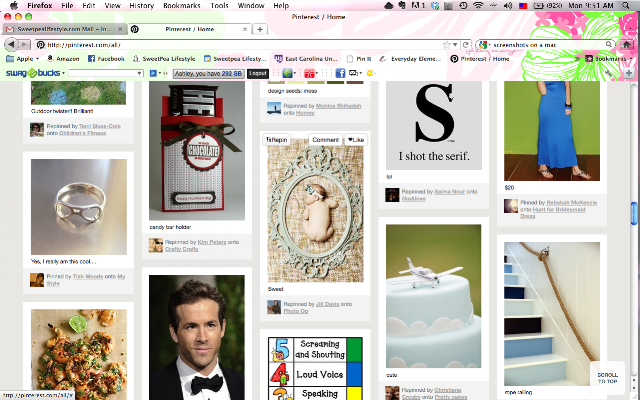Open the 'I shot the serif' pin image
Screen dimensions: 640x400
point(434,125)
